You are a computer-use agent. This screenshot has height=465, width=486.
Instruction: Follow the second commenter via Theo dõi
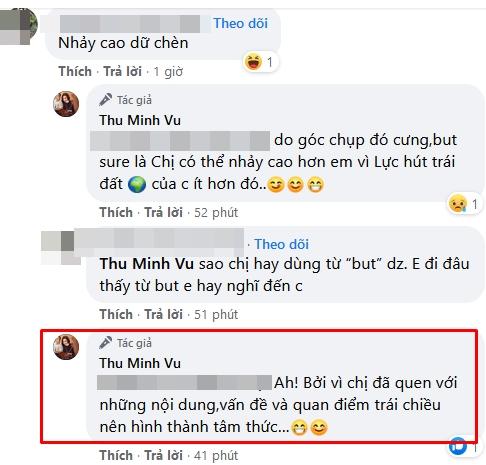click(282, 244)
